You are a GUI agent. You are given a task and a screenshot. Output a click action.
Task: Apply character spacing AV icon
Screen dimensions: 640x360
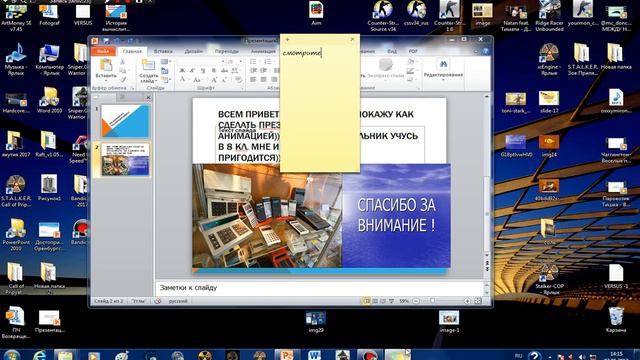pyautogui.click(x=235, y=71)
